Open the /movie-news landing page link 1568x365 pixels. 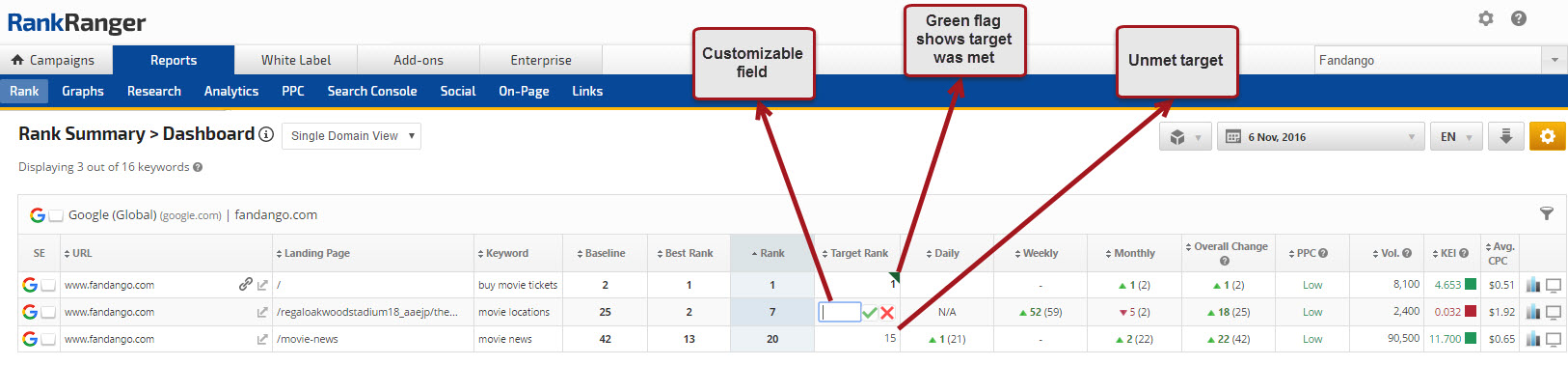pyautogui.click(x=308, y=339)
